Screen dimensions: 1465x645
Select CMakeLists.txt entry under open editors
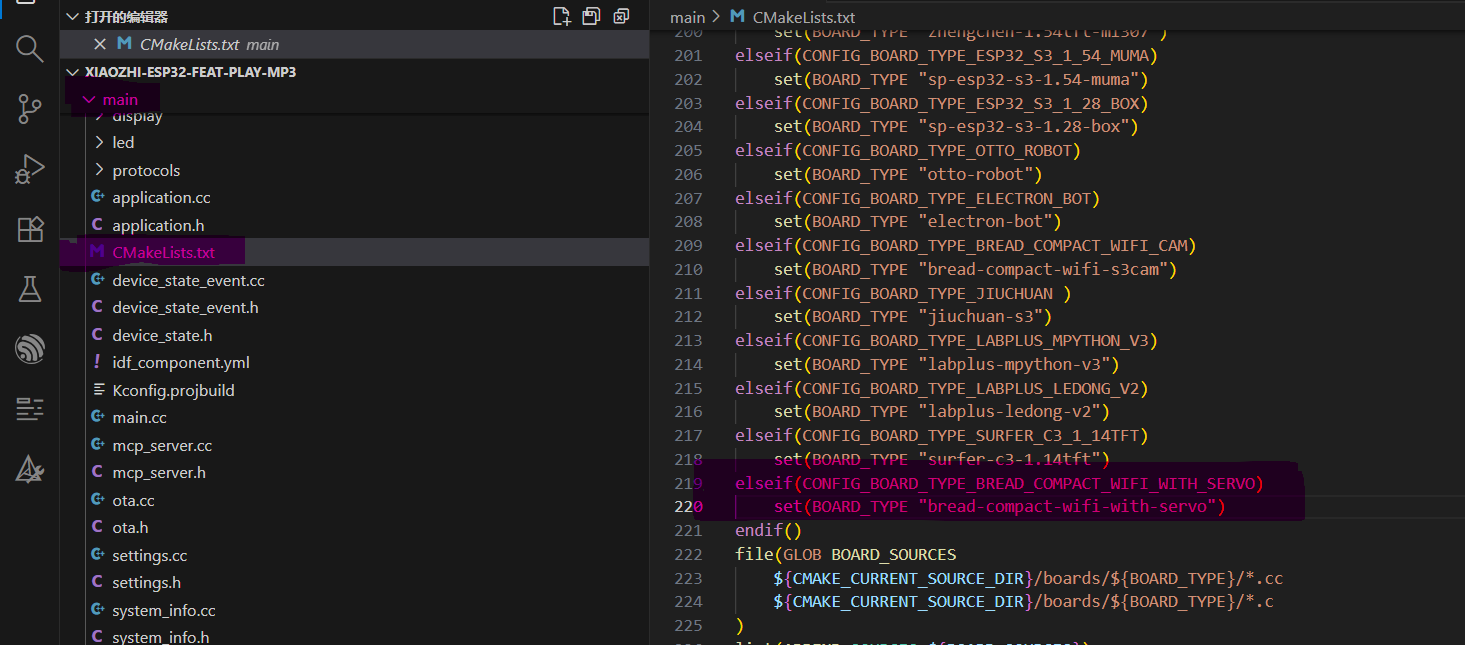[x=190, y=44]
